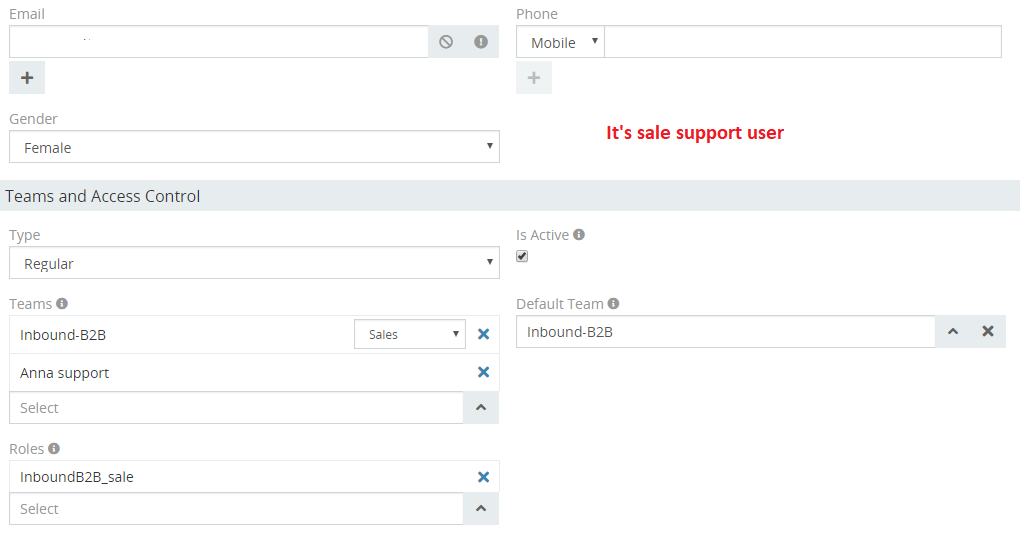Remove InboundB2B_sale role with X icon
This screenshot has height=540, width=1020.
[x=483, y=477]
